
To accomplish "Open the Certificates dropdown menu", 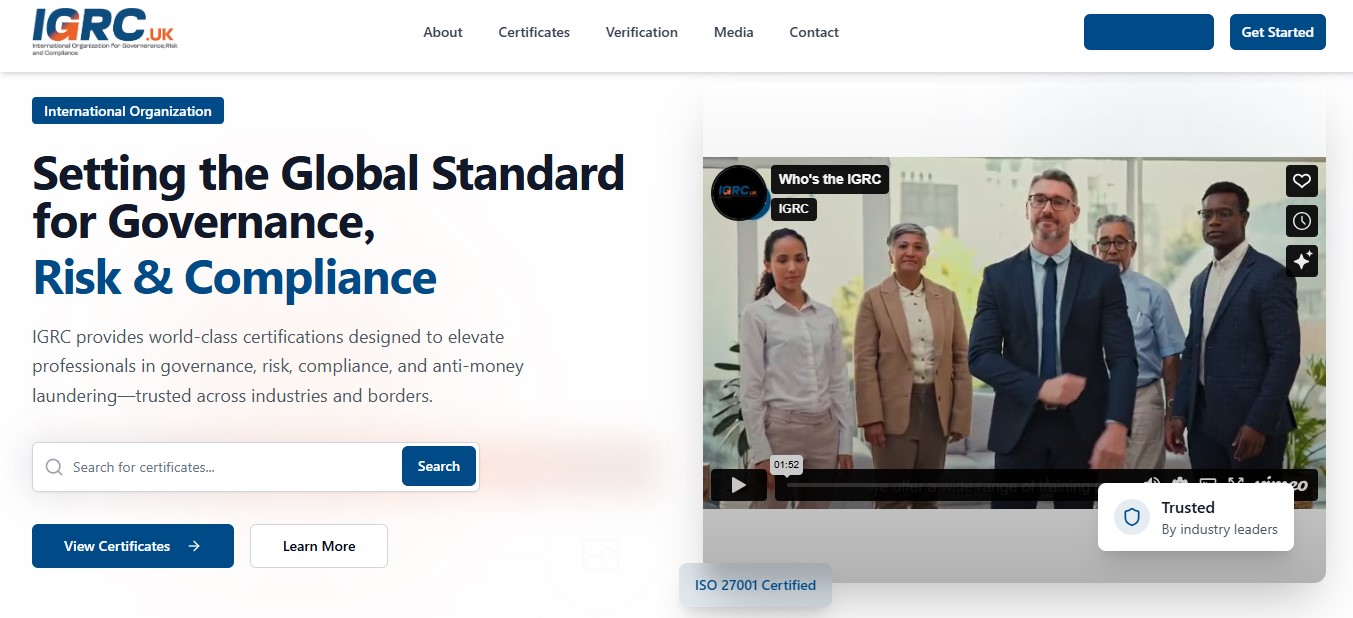I will tap(533, 32).
